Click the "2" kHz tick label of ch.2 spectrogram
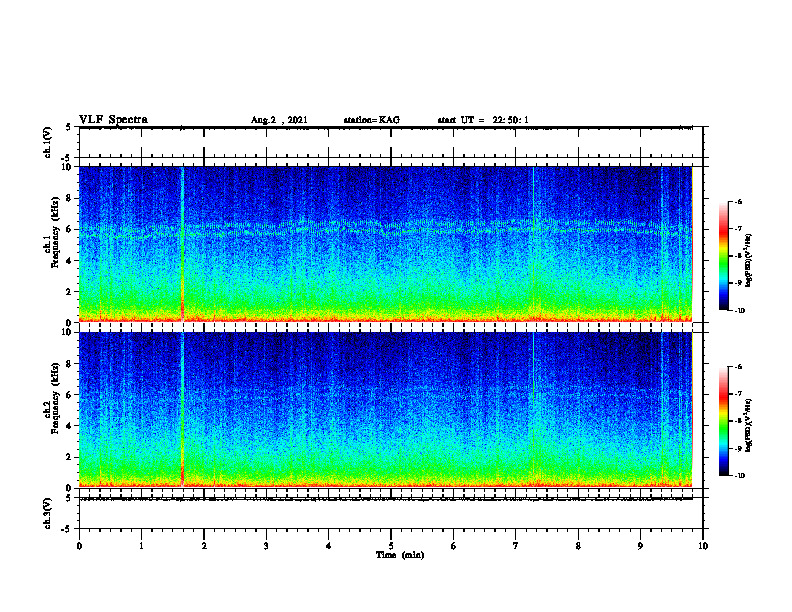The height and width of the screenshot is (612, 792). [x=70, y=457]
